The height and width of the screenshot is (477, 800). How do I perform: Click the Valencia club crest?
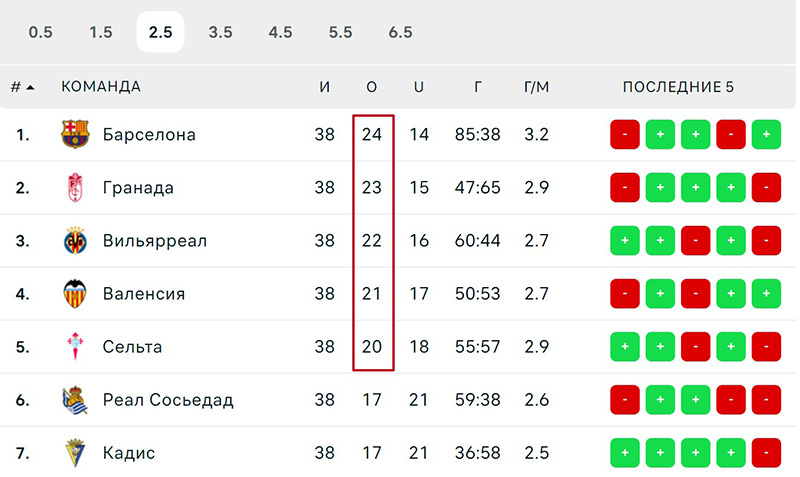click(75, 294)
